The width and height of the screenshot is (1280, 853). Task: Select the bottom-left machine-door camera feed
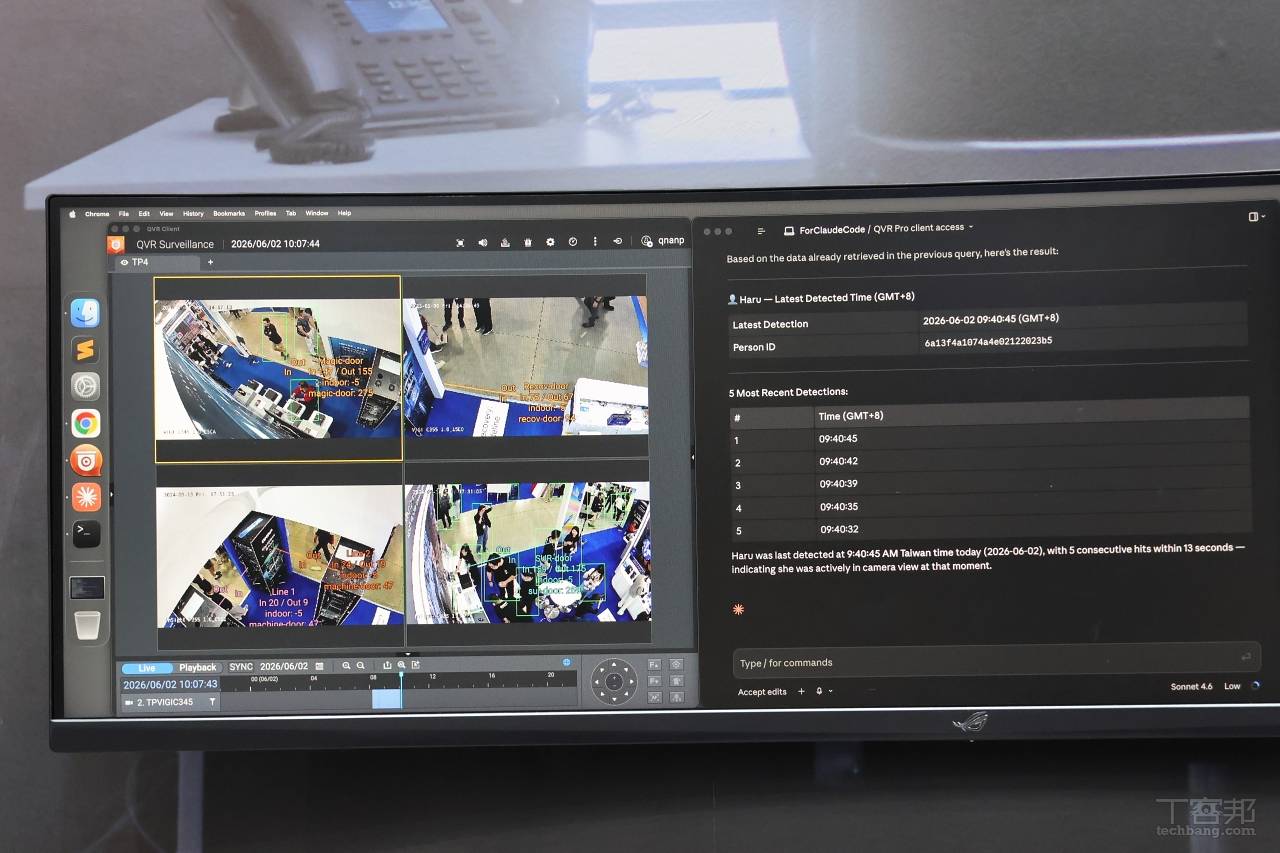coord(280,555)
